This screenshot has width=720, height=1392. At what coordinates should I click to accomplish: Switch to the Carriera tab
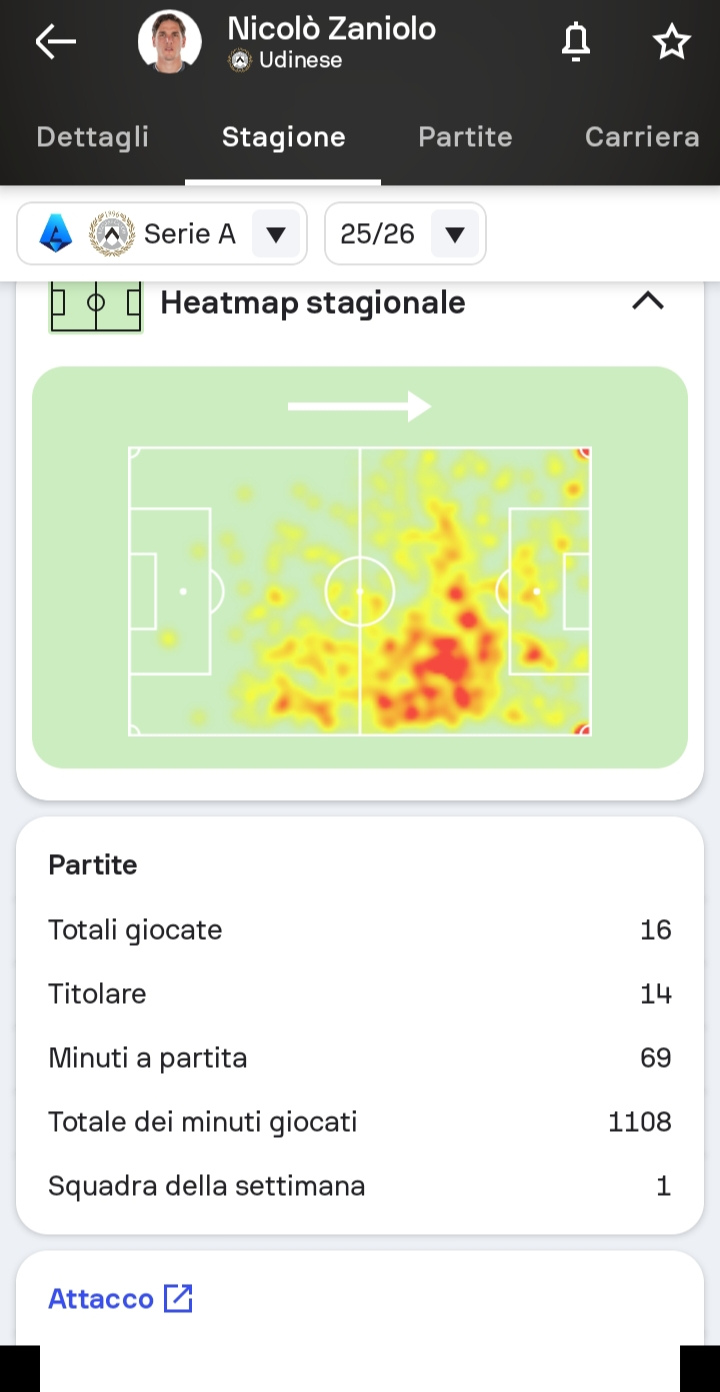[x=641, y=137]
